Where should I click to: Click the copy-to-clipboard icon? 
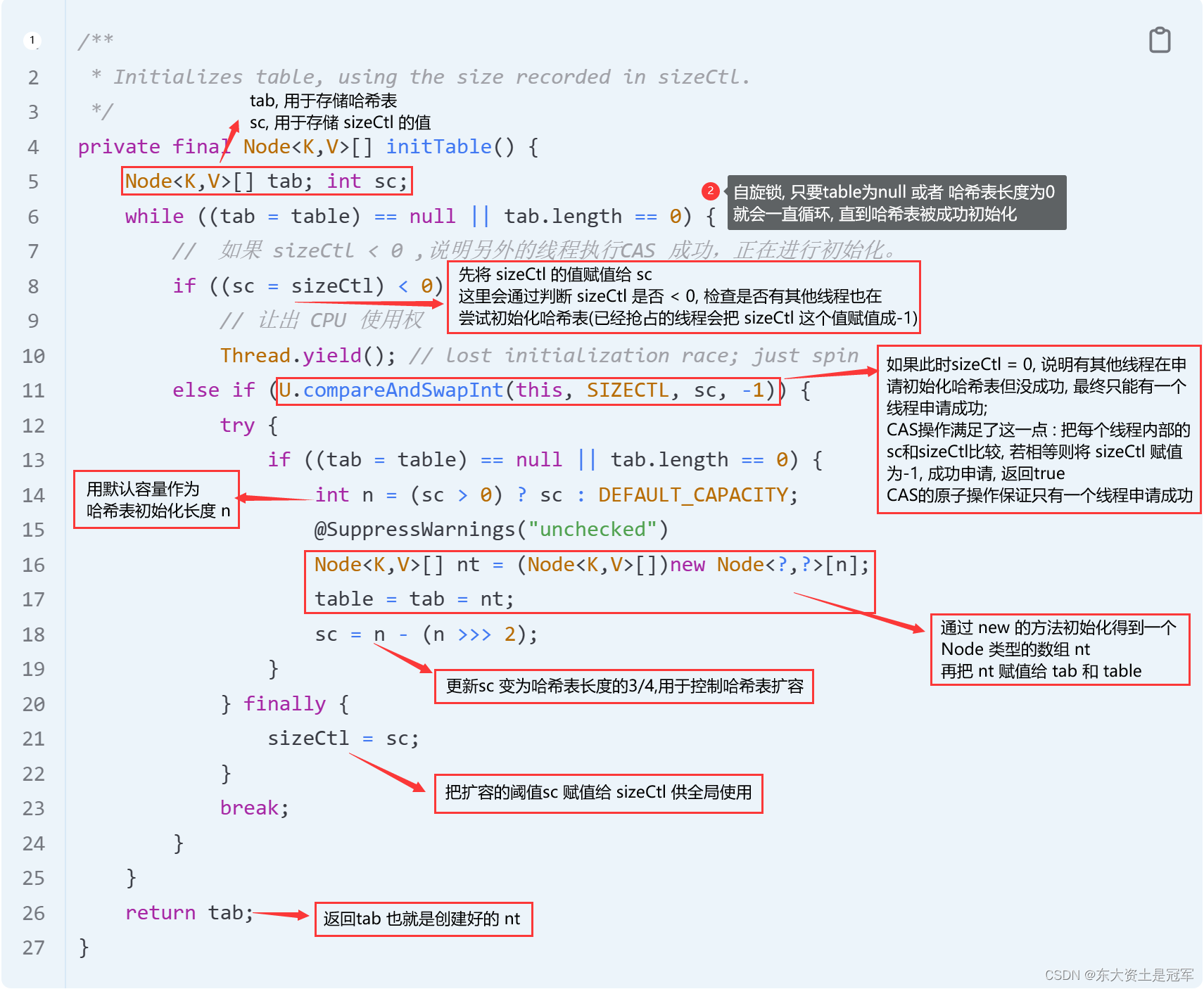tap(1160, 40)
